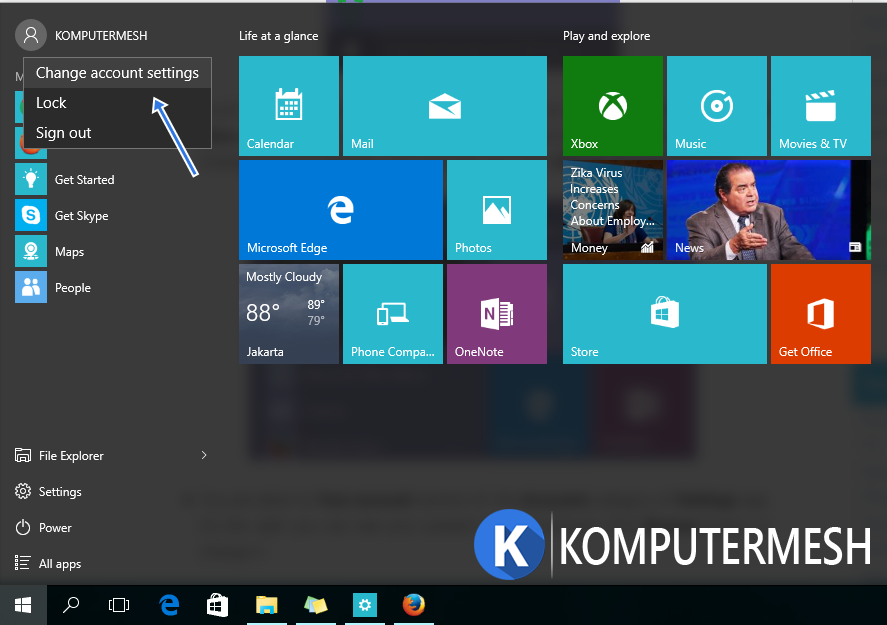Expand the All apps list

[59, 564]
